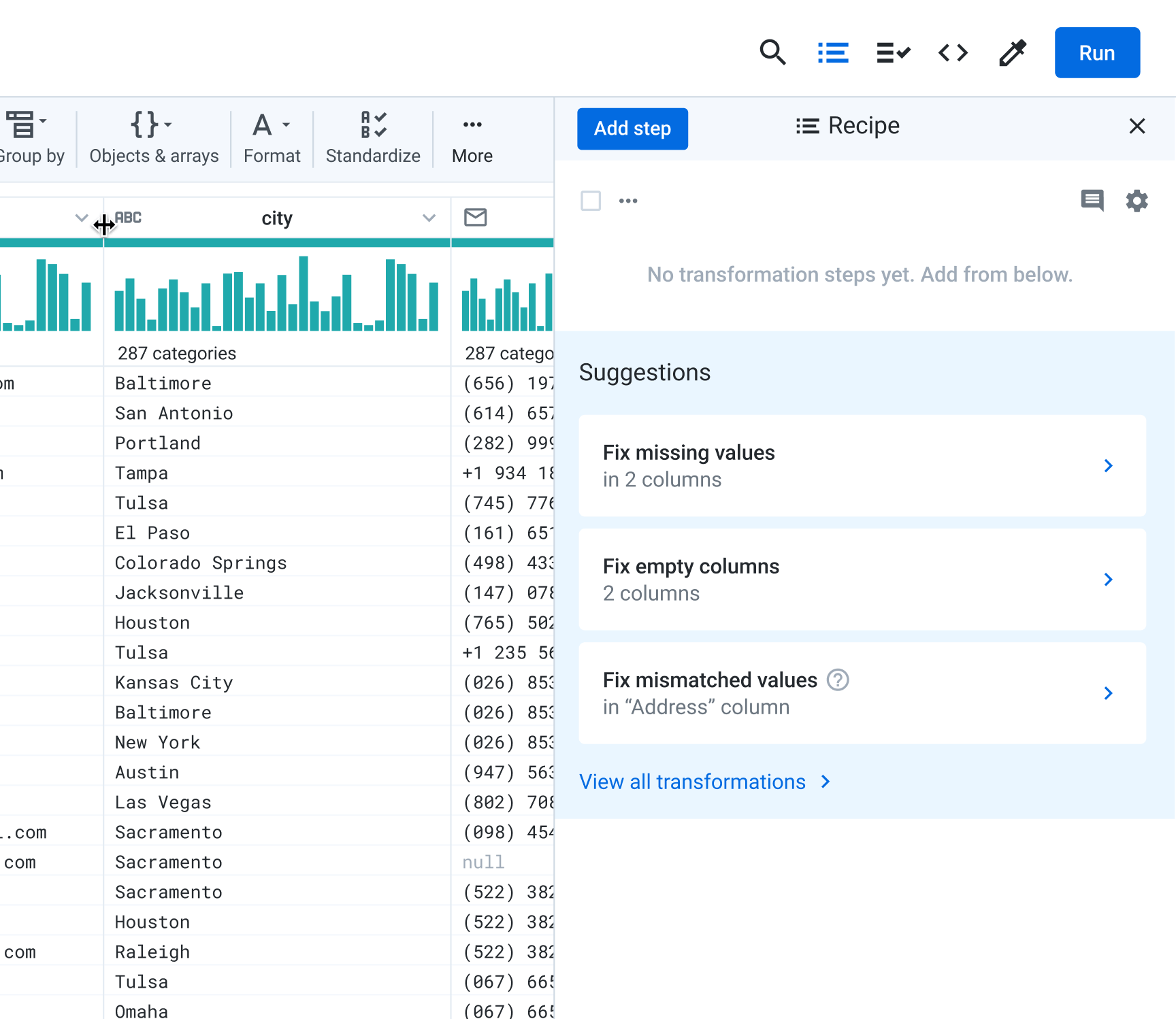Select the San Antonio cell

click(x=277, y=414)
